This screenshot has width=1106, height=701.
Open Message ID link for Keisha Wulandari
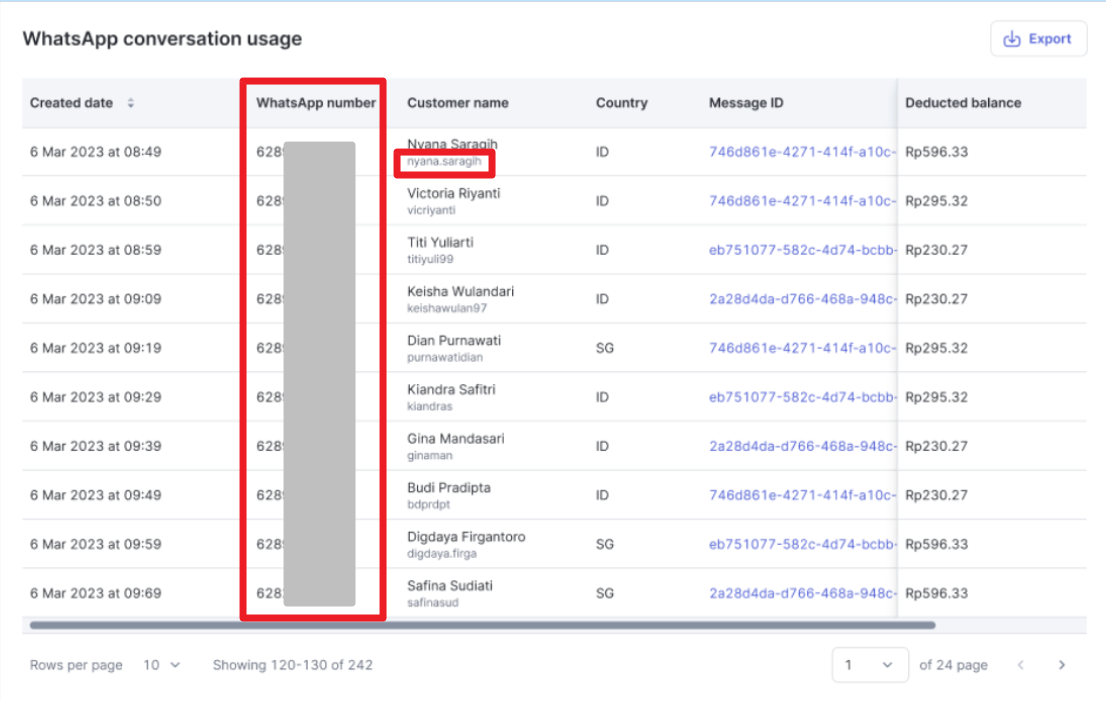tap(801, 299)
